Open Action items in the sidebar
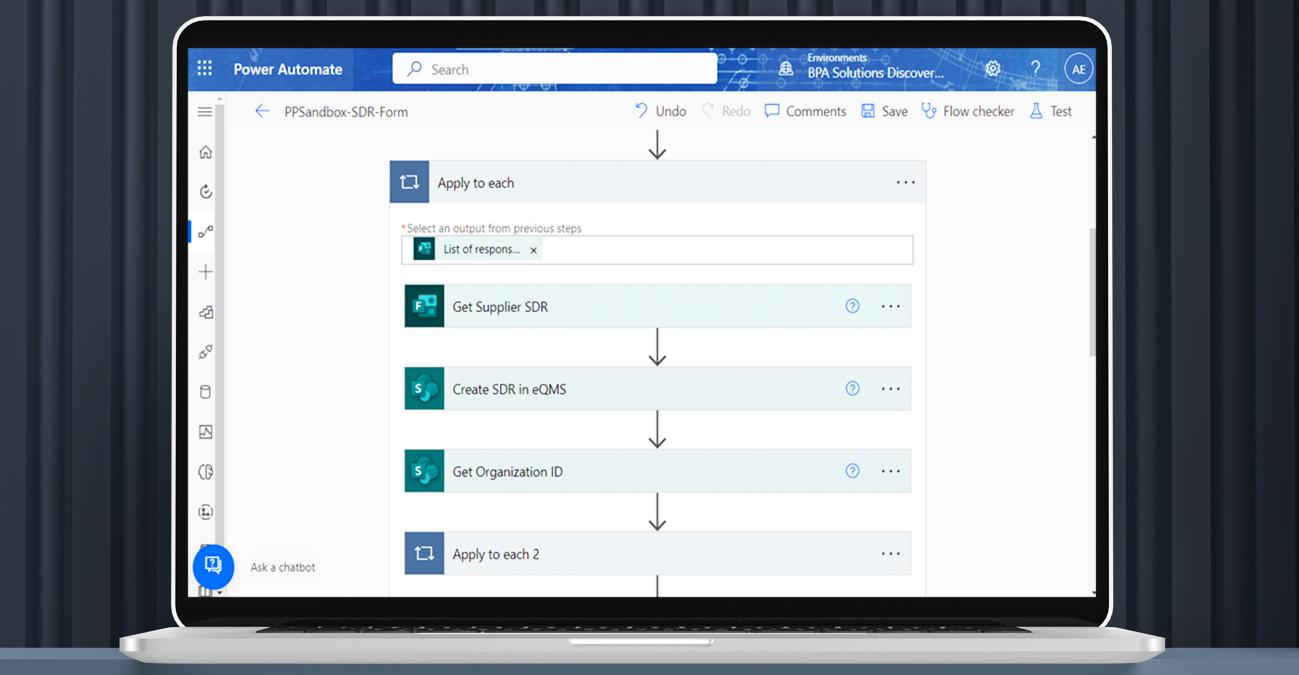The width and height of the screenshot is (1299, 675). click(205, 192)
